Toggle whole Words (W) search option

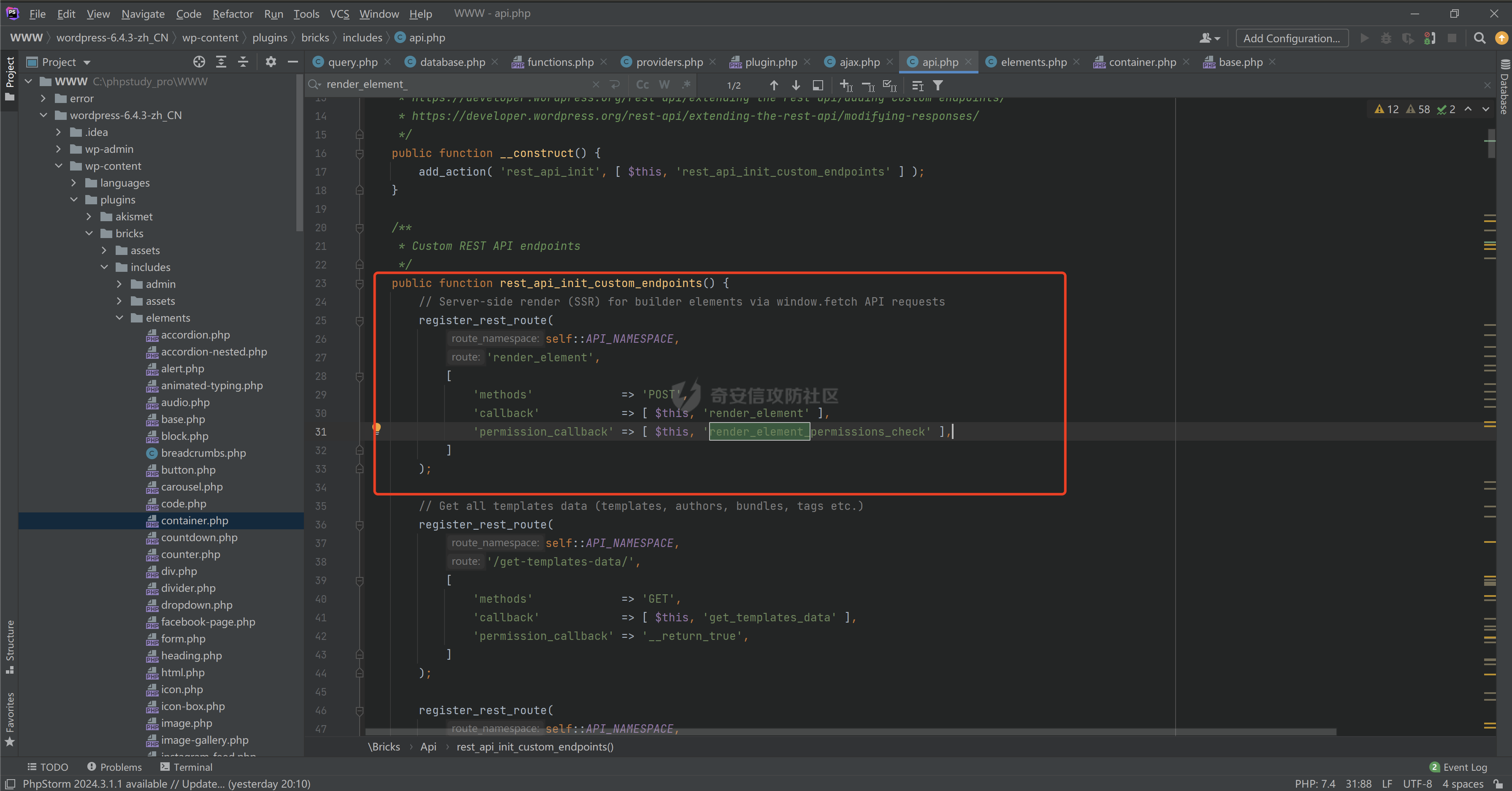[x=664, y=85]
